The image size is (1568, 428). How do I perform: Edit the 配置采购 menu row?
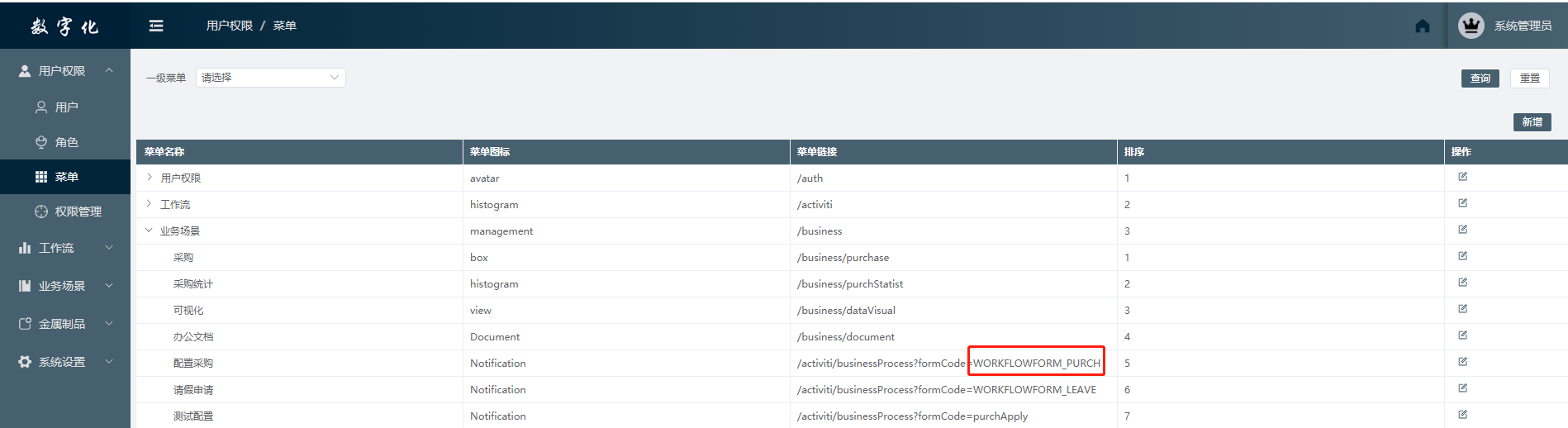[x=1462, y=362]
